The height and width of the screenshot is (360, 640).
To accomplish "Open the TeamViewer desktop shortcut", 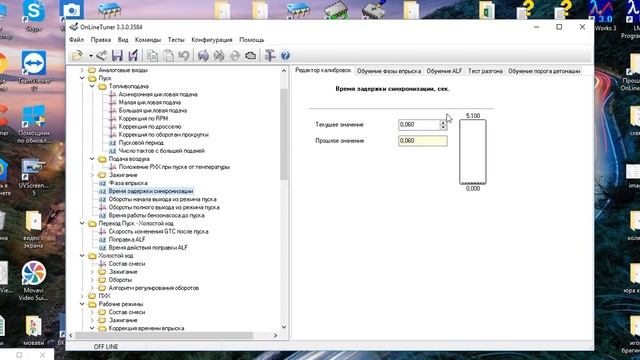I will click(x=34, y=70).
